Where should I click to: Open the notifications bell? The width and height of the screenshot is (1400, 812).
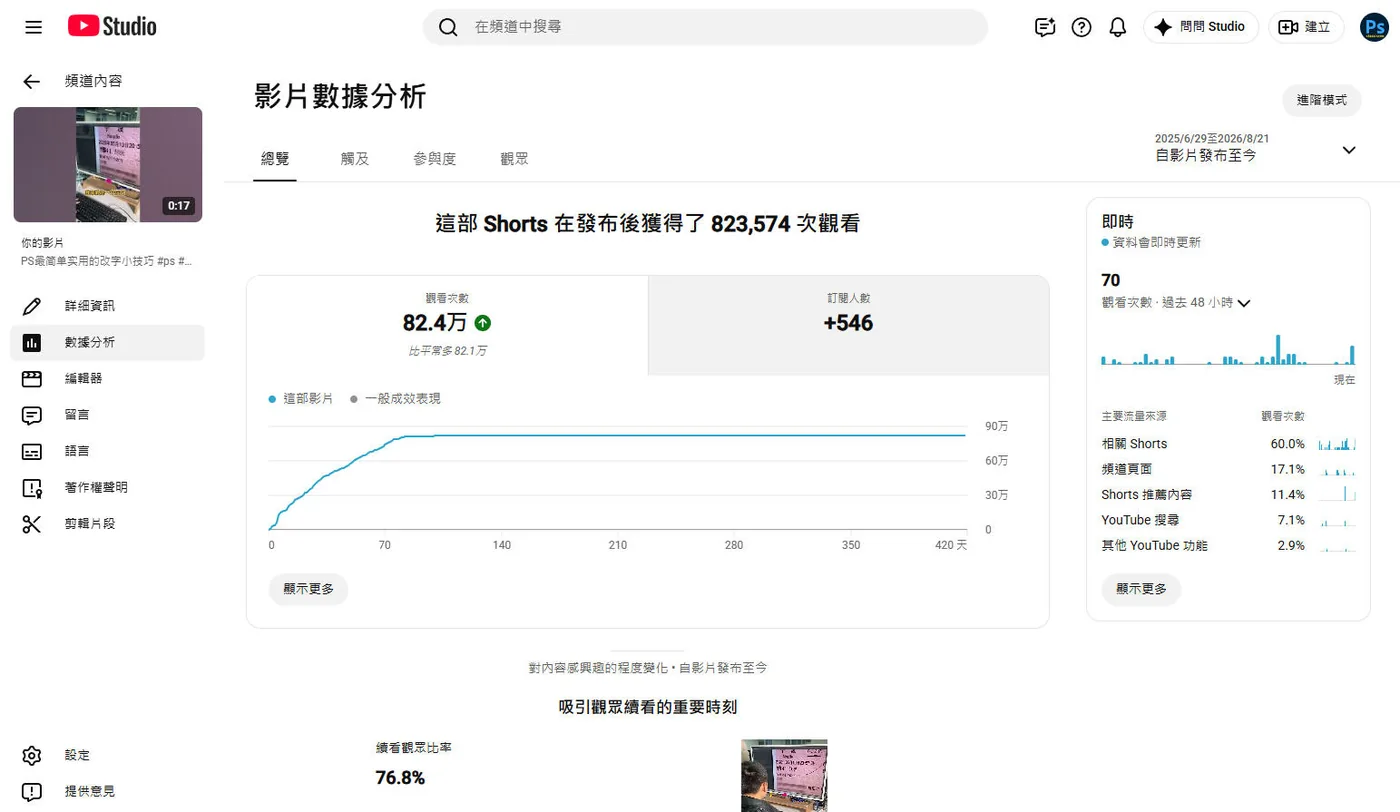click(1118, 27)
